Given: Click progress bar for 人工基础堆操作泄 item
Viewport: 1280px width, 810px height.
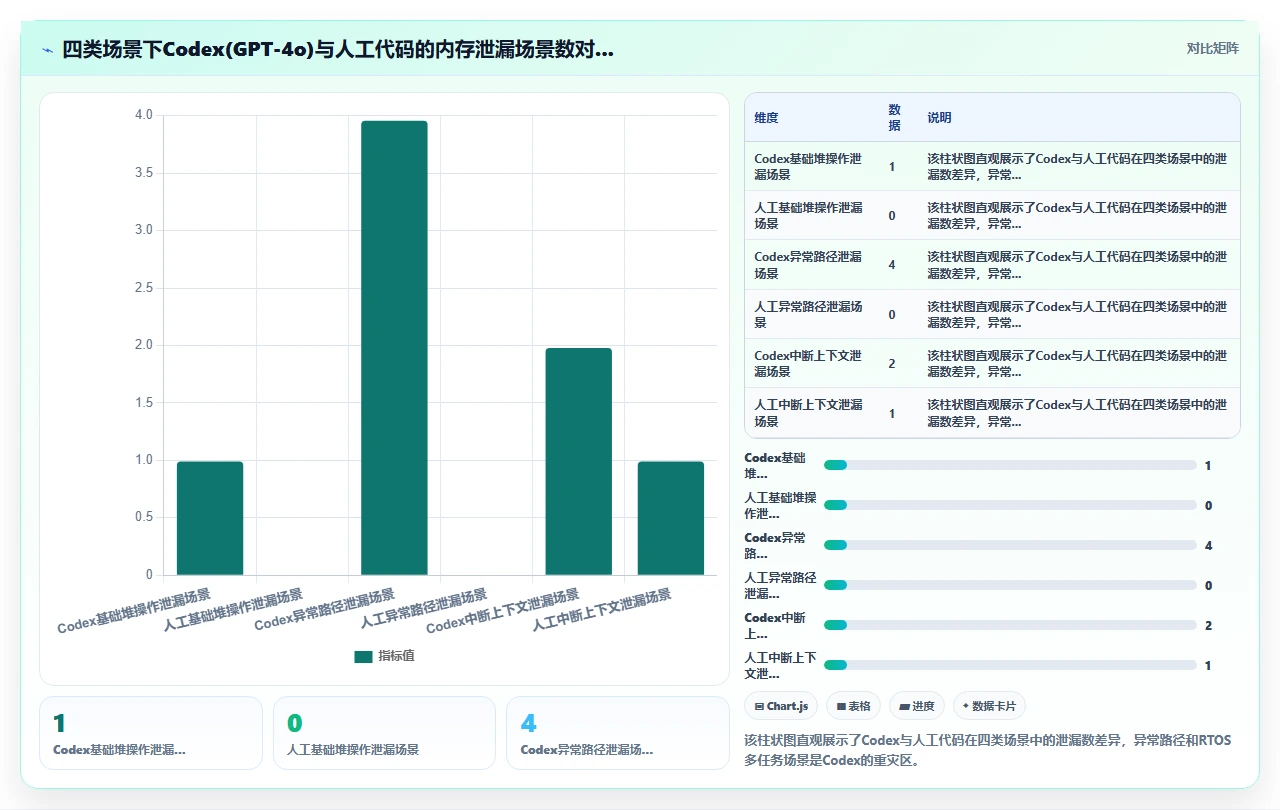Looking at the screenshot, I should coord(1010,505).
